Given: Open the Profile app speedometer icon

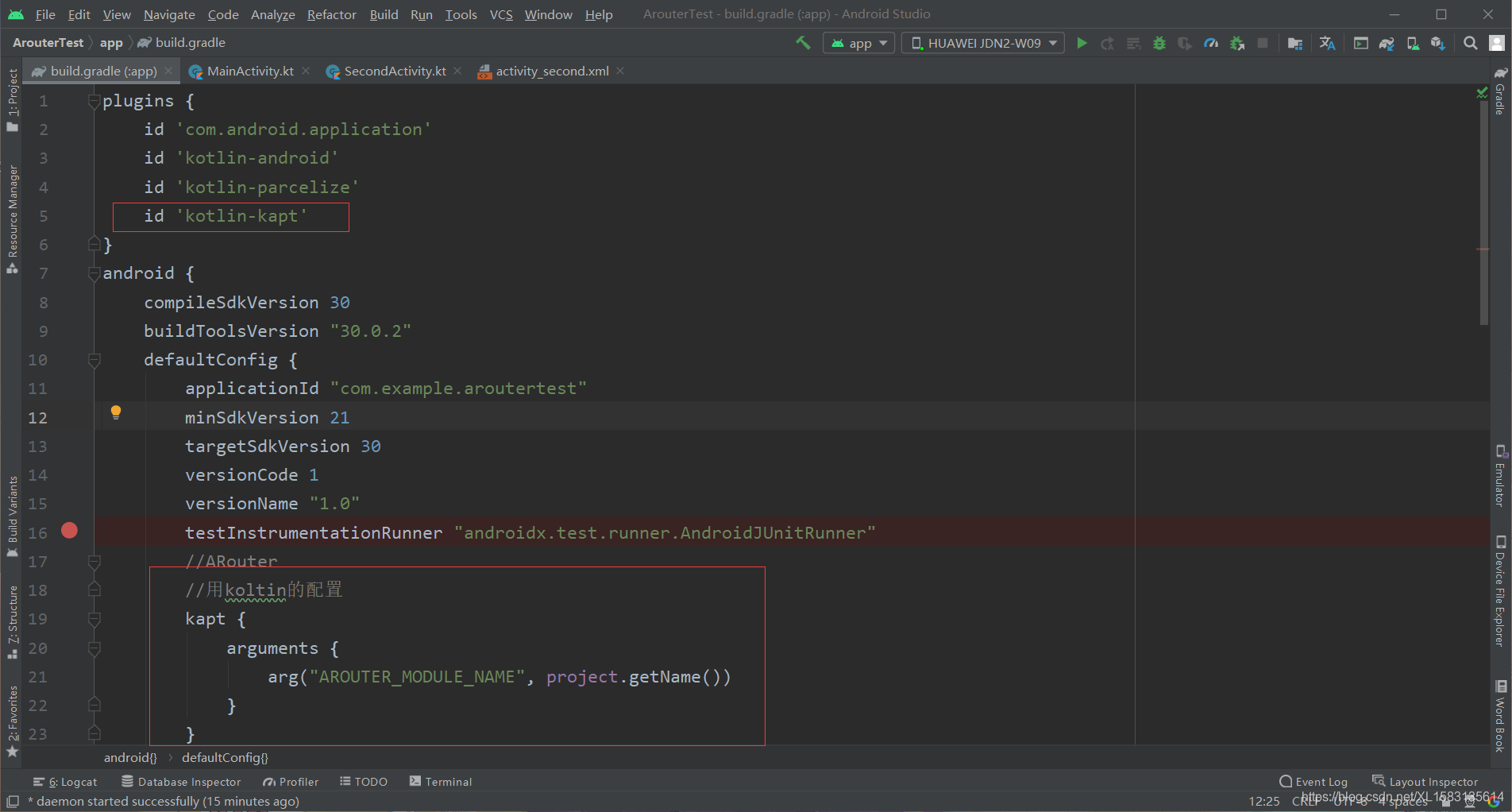Looking at the screenshot, I should (x=1211, y=43).
